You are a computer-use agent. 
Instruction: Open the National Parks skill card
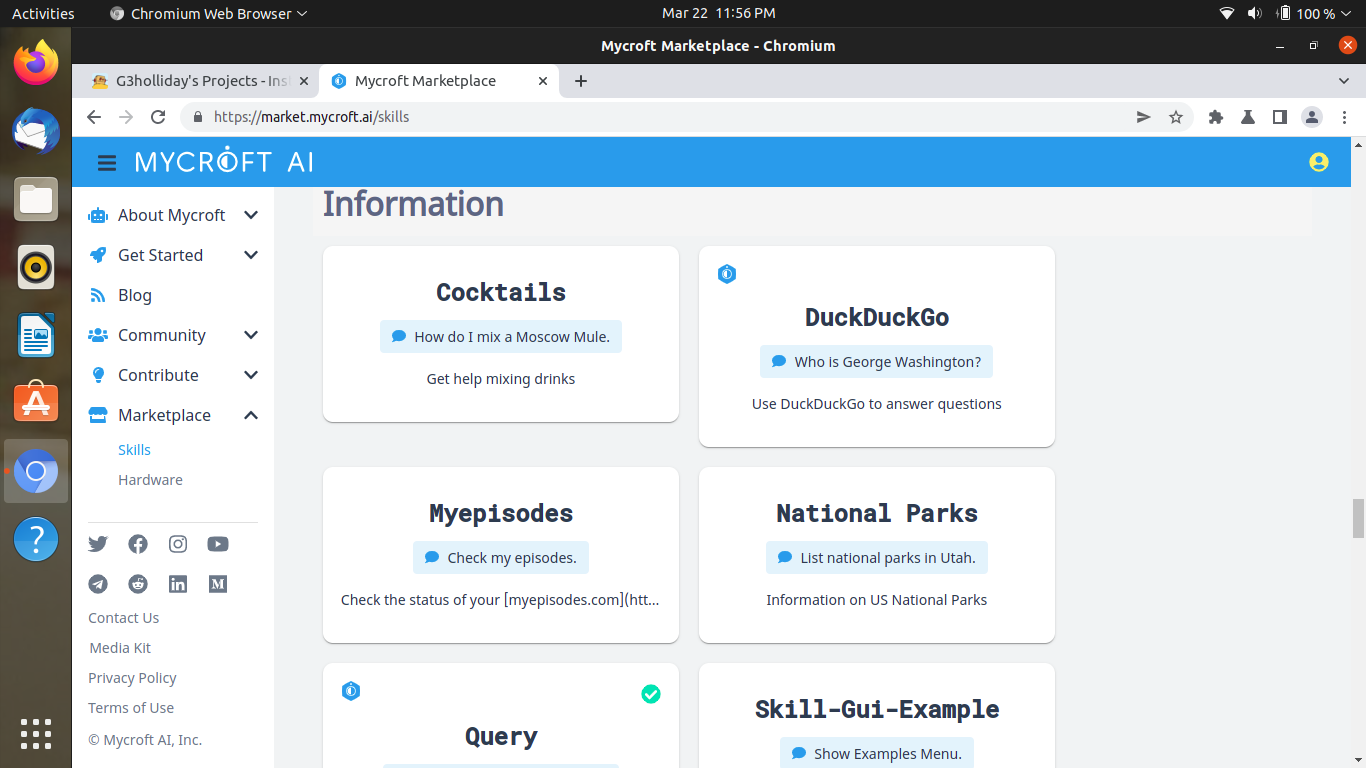pos(877,555)
